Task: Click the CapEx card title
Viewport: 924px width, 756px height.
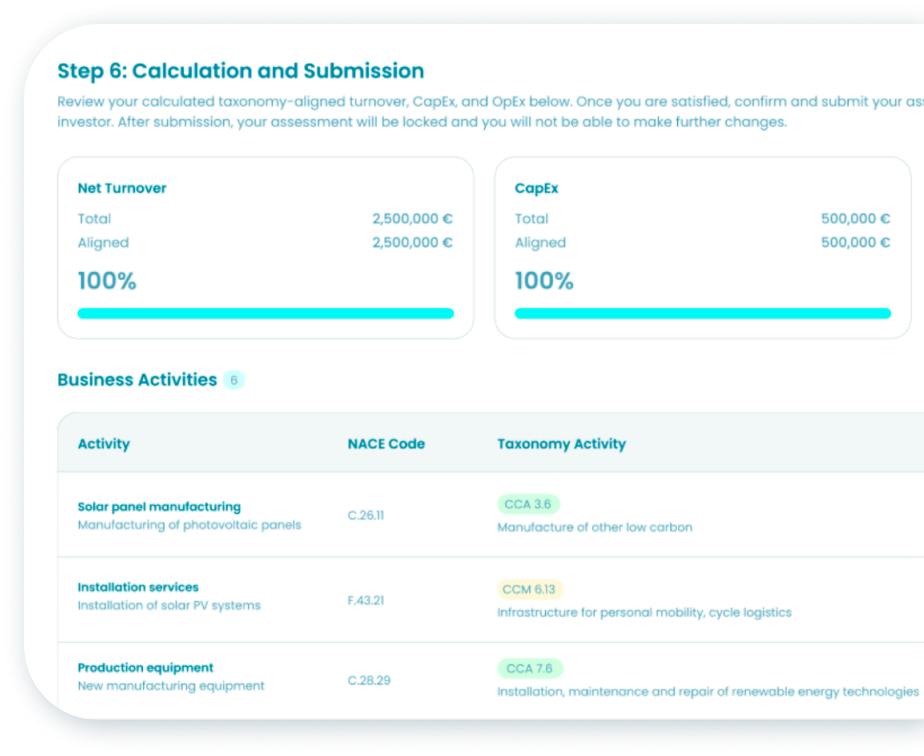Action: click(536, 188)
